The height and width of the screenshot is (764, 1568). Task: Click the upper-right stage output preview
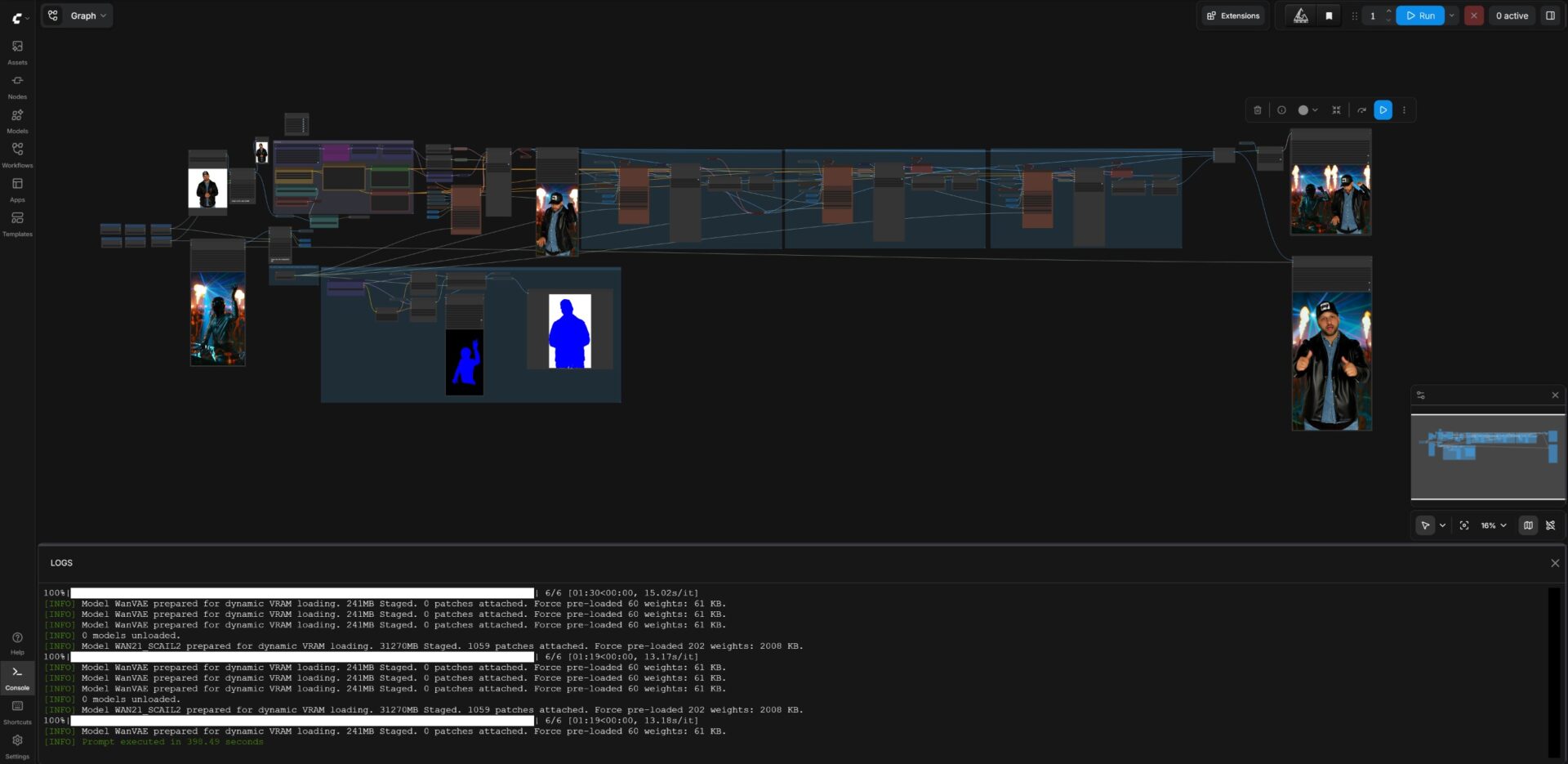(x=1330, y=200)
